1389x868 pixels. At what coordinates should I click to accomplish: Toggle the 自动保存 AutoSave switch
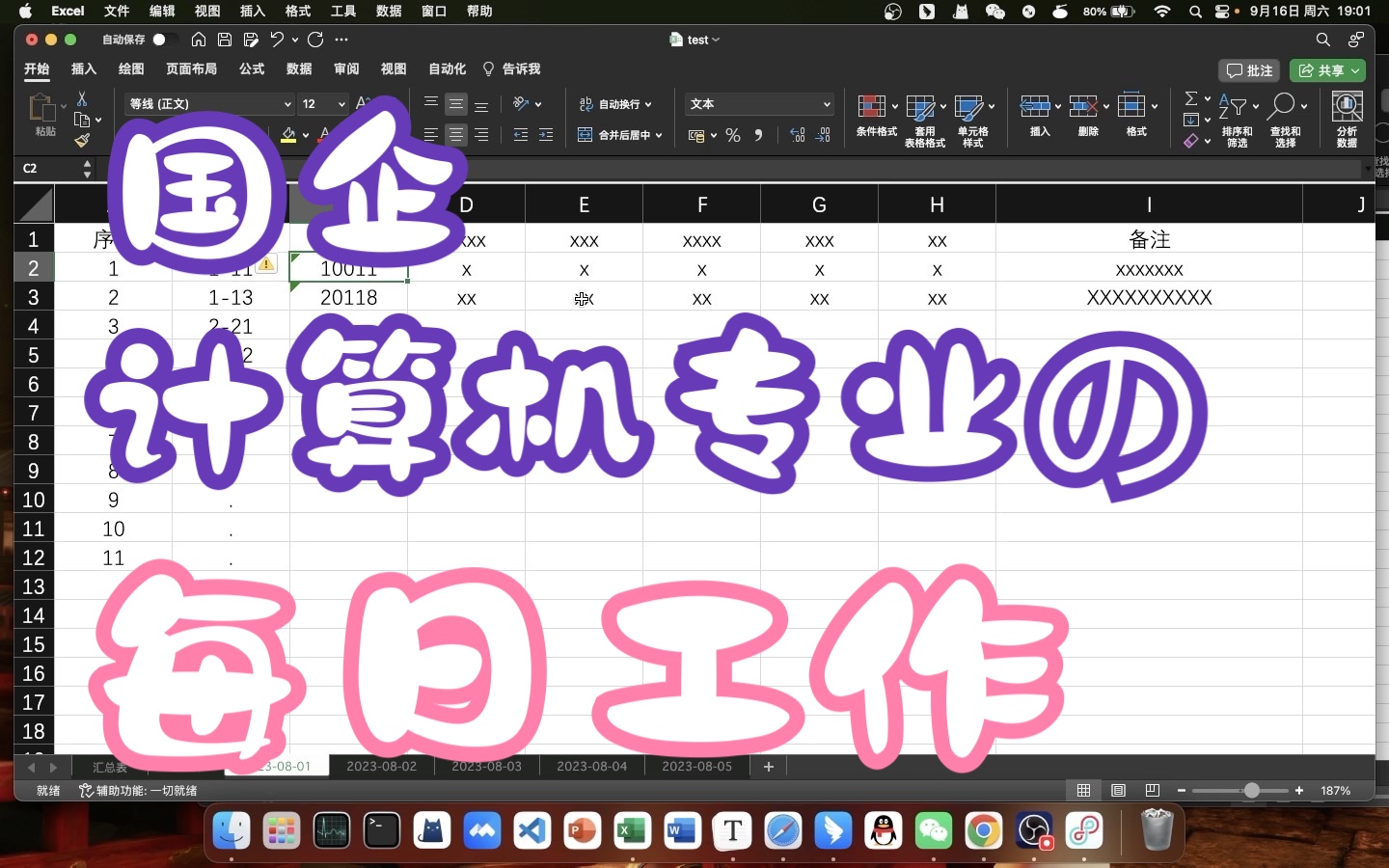[165, 40]
